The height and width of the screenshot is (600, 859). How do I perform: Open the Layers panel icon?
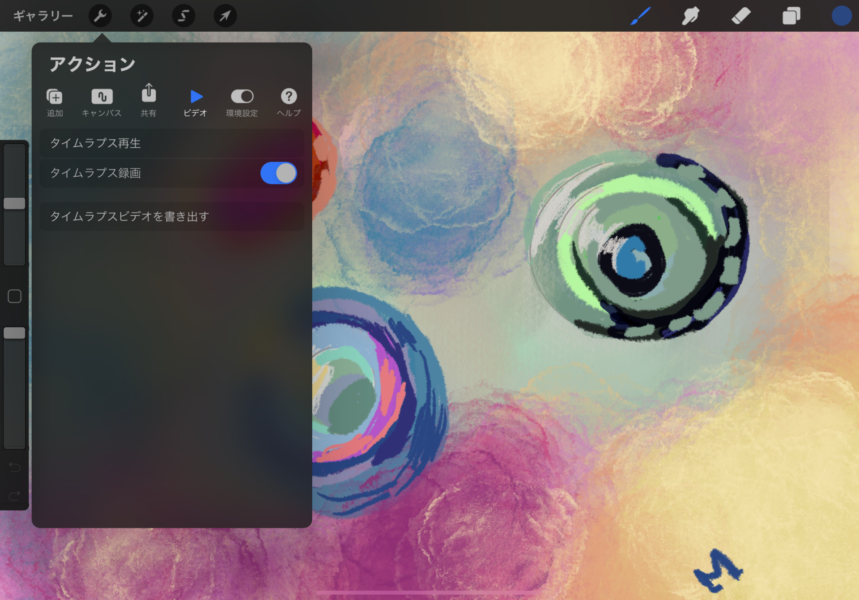coord(791,16)
